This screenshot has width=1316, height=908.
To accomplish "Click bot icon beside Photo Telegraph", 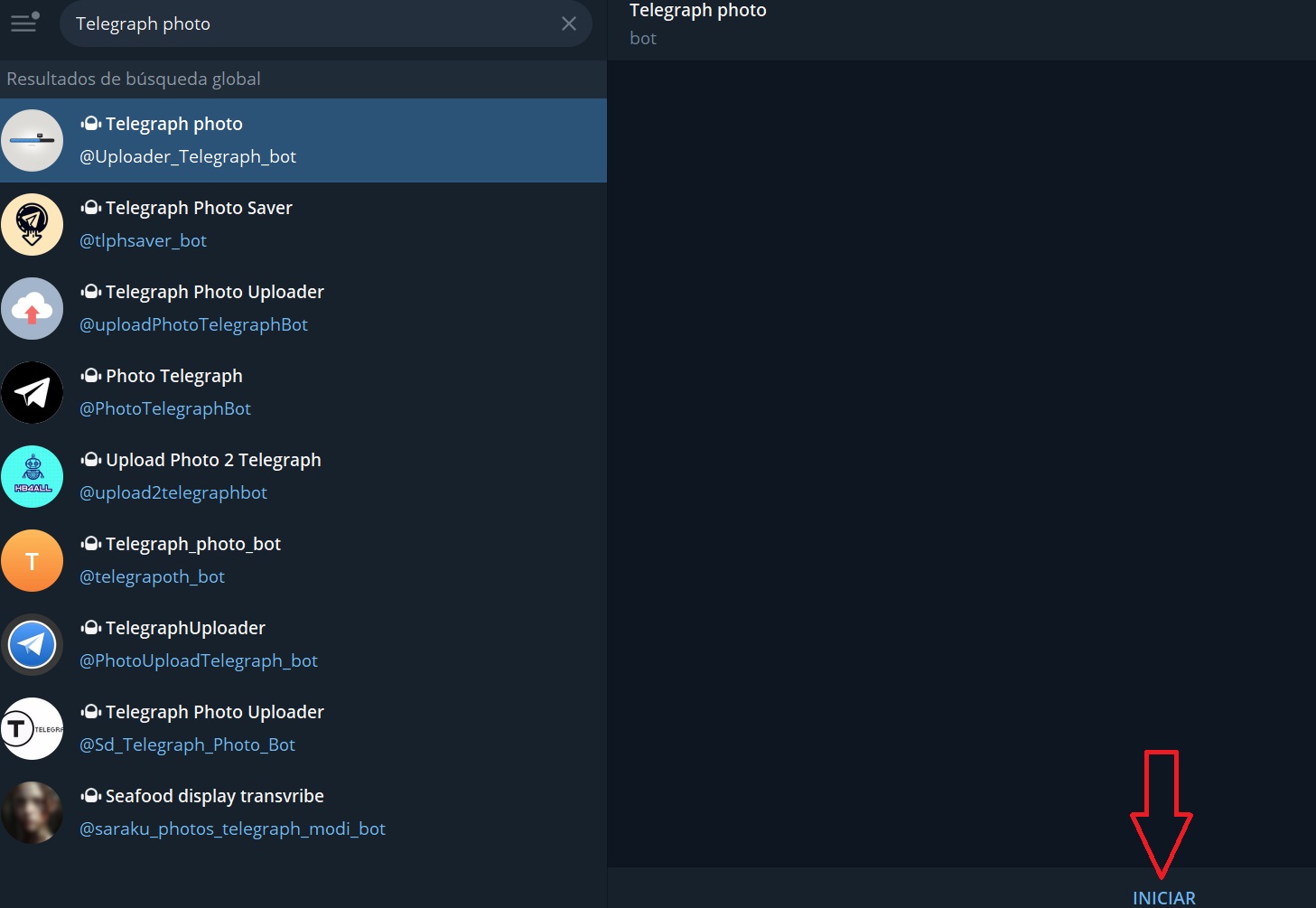I will point(91,376).
